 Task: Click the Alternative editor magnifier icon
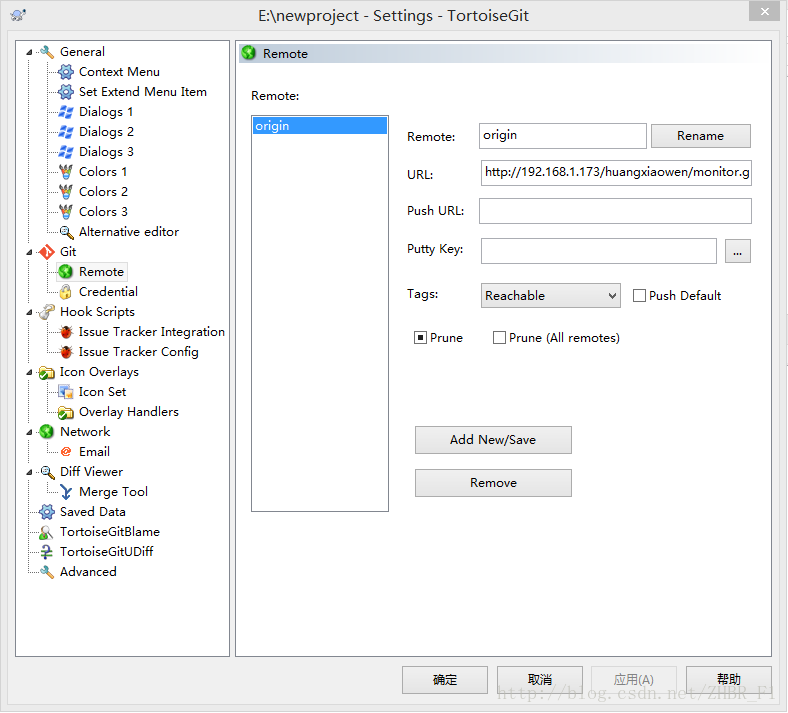click(x=66, y=232)
